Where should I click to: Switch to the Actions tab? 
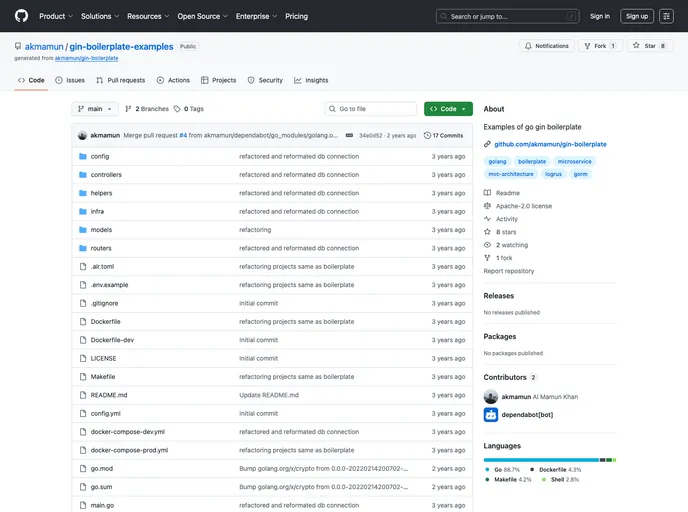[x=173, y=80]
